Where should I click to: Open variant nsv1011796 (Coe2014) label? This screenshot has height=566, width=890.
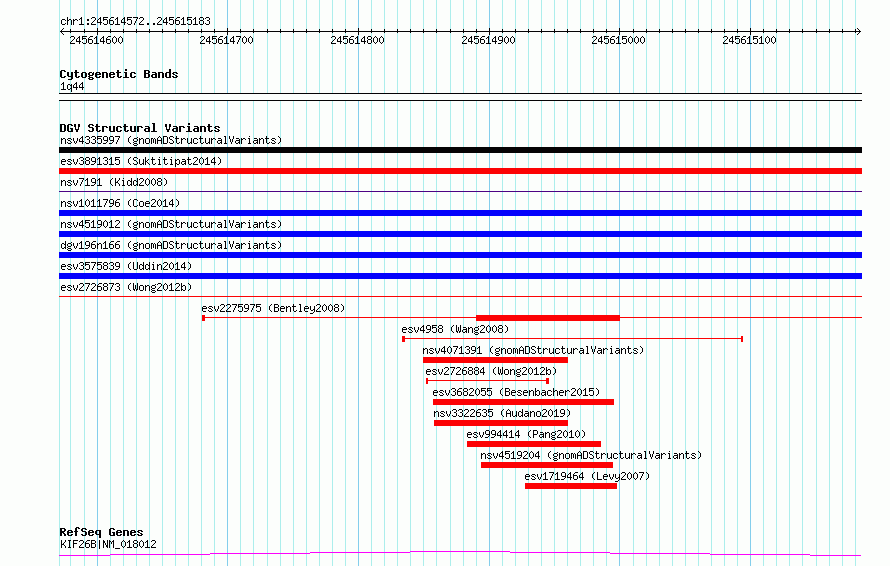120,203
